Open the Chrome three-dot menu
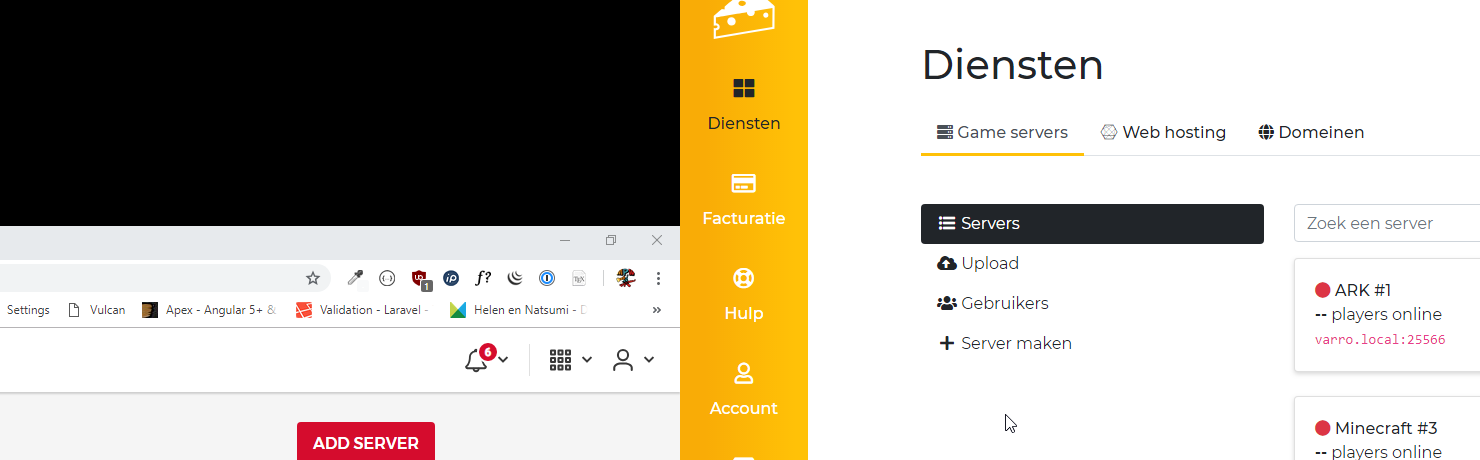1480x460 pixels. [658, 278]
